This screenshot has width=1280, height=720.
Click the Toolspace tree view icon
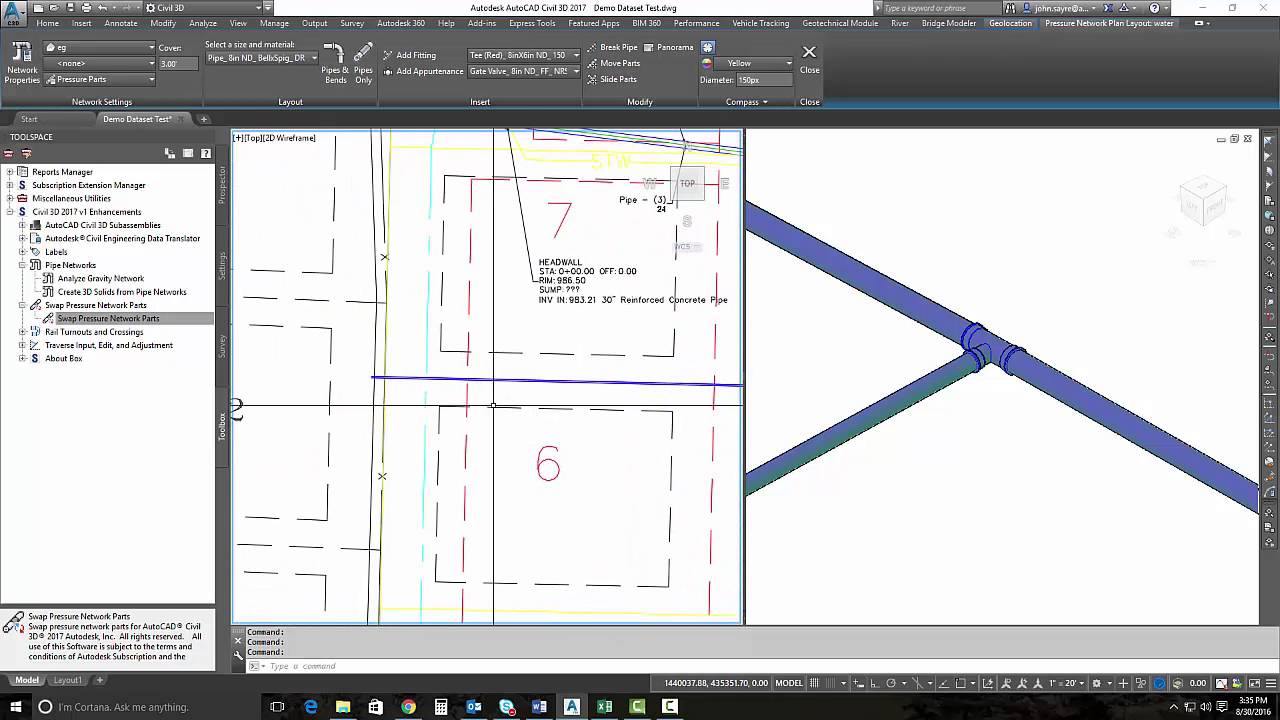(170, 153)
